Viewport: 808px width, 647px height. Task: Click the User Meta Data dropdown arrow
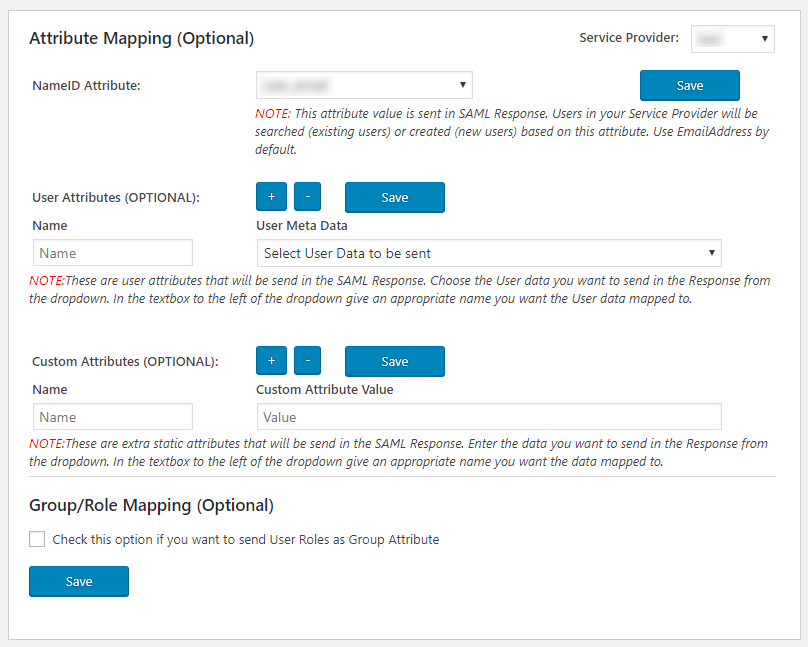[711, 253]
